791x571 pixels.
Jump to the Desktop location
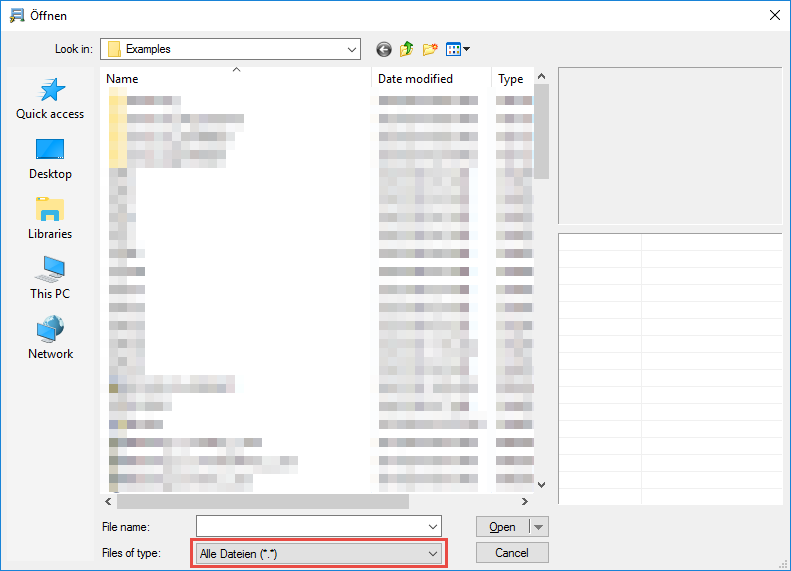tap(50, 159)
